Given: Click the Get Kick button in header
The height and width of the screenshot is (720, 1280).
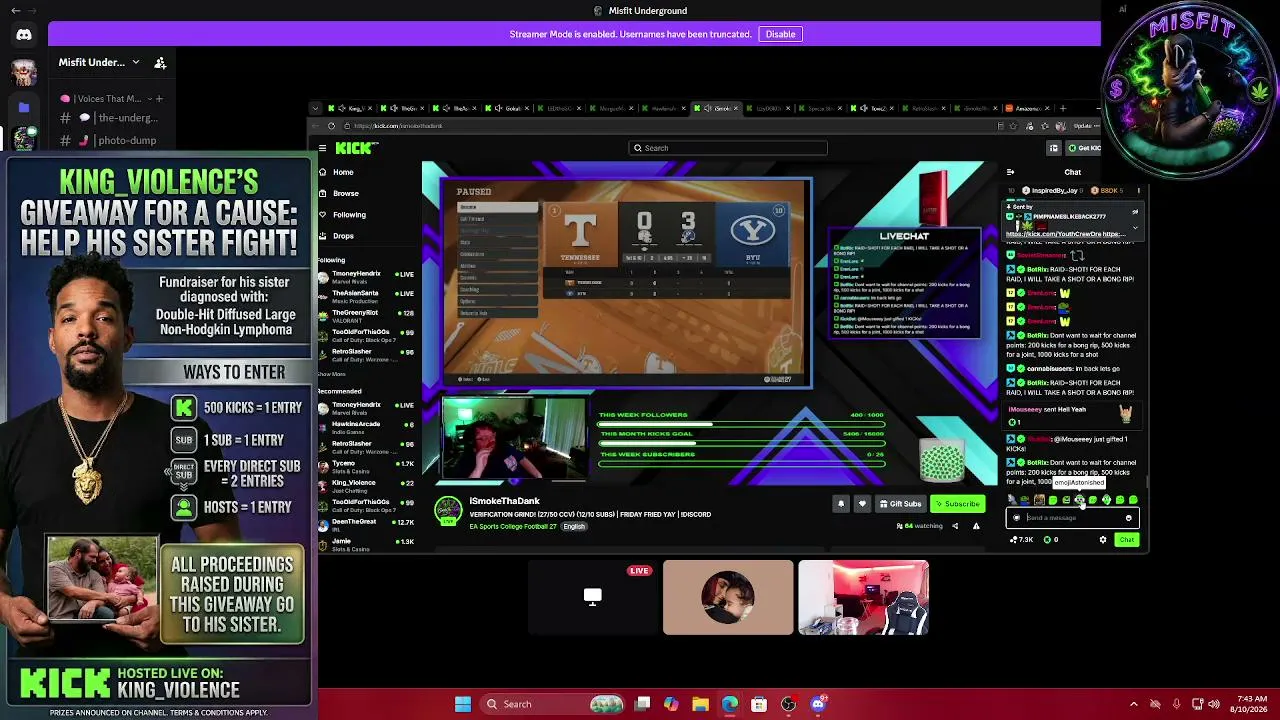Looking at the screenshot, I should [x=1083, y=148].
